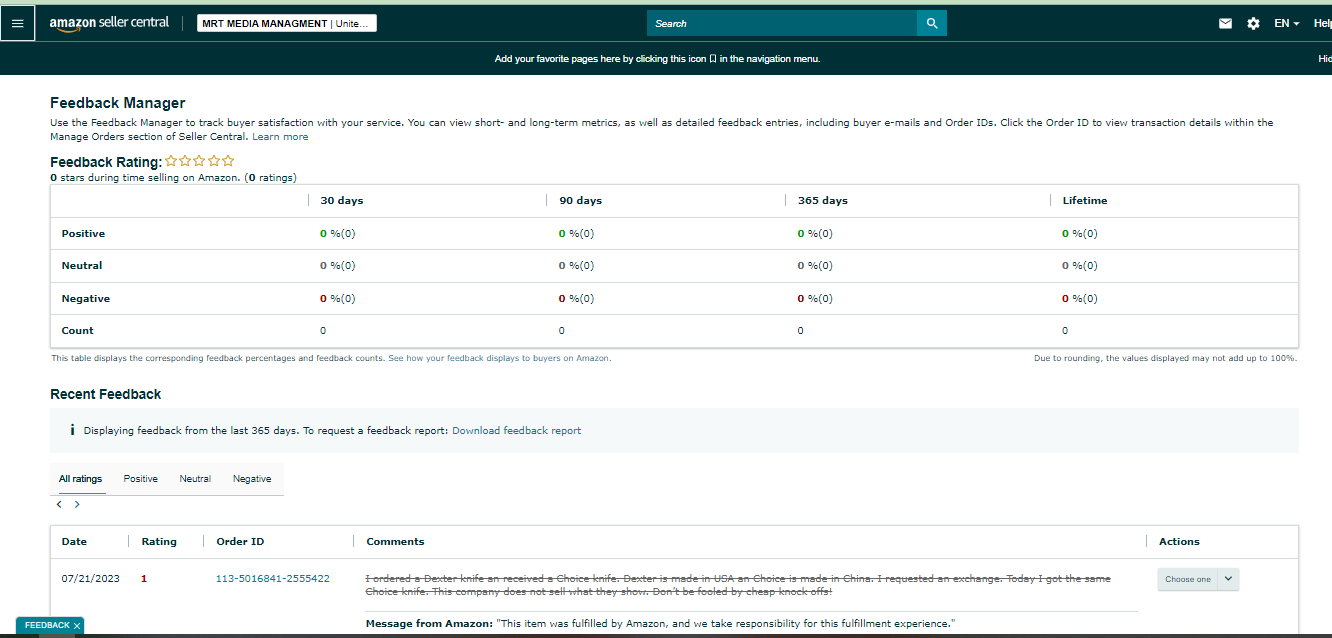Click the Feedback Manager heading
The height and width of the screenshot is (638, 1332).
point(117,103)
